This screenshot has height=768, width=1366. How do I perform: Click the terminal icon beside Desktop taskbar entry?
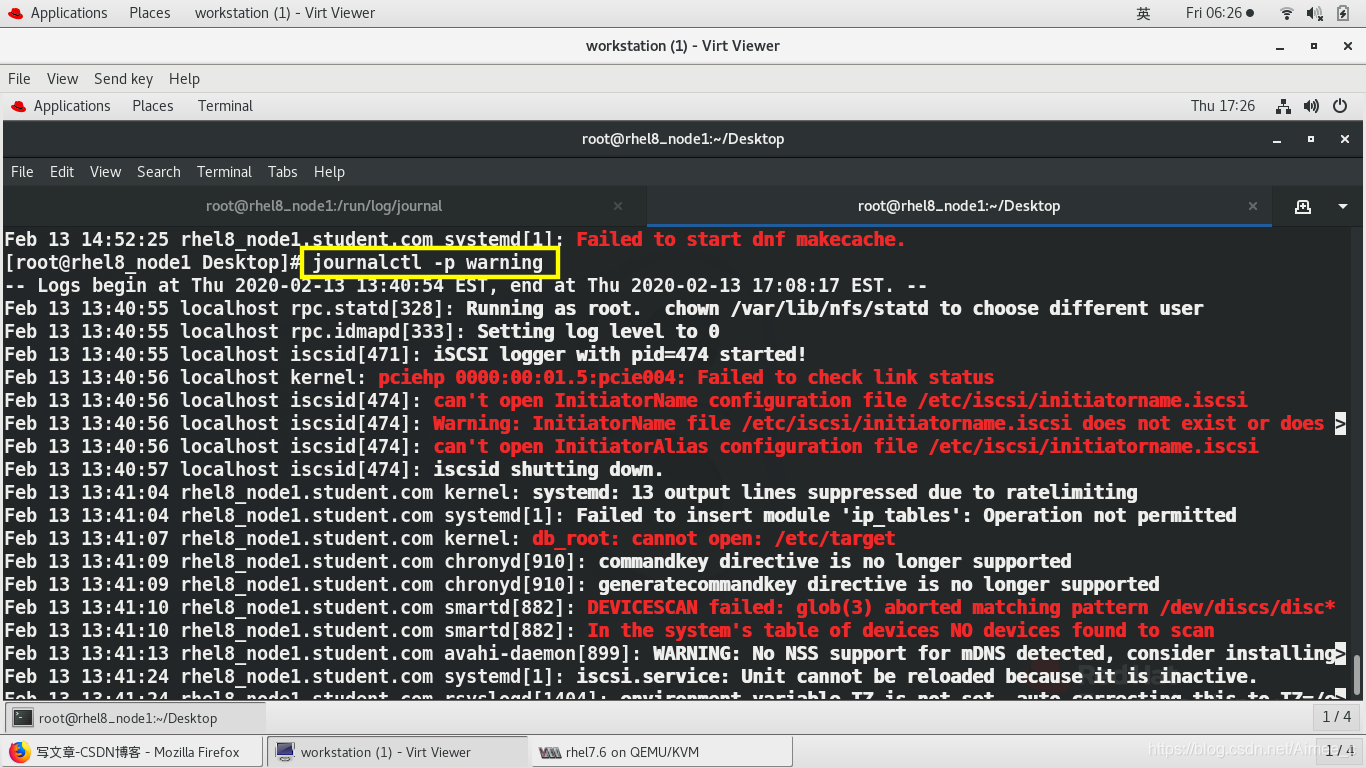[x=20, y=718]
